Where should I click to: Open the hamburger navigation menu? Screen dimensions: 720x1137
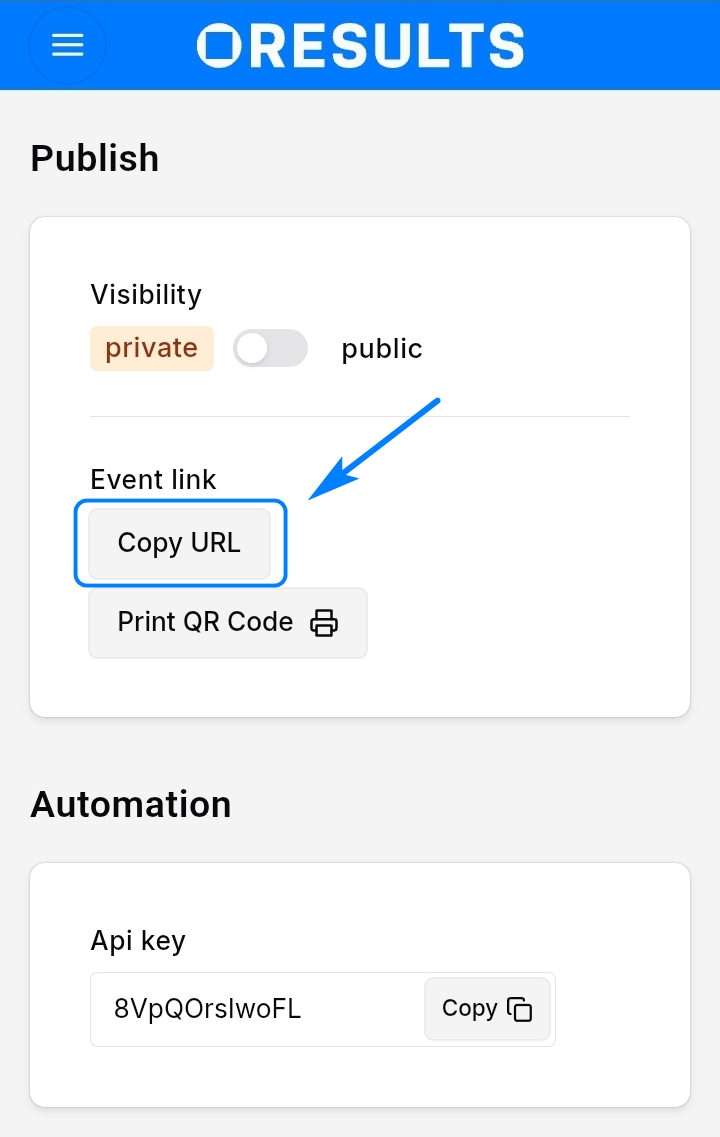tap(67, 45)
